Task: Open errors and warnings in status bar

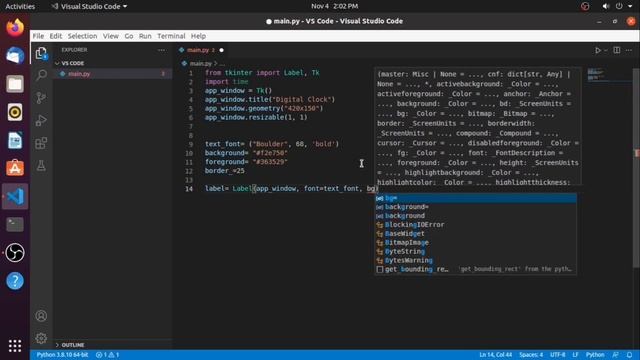Action: click(x=107, y=355)
